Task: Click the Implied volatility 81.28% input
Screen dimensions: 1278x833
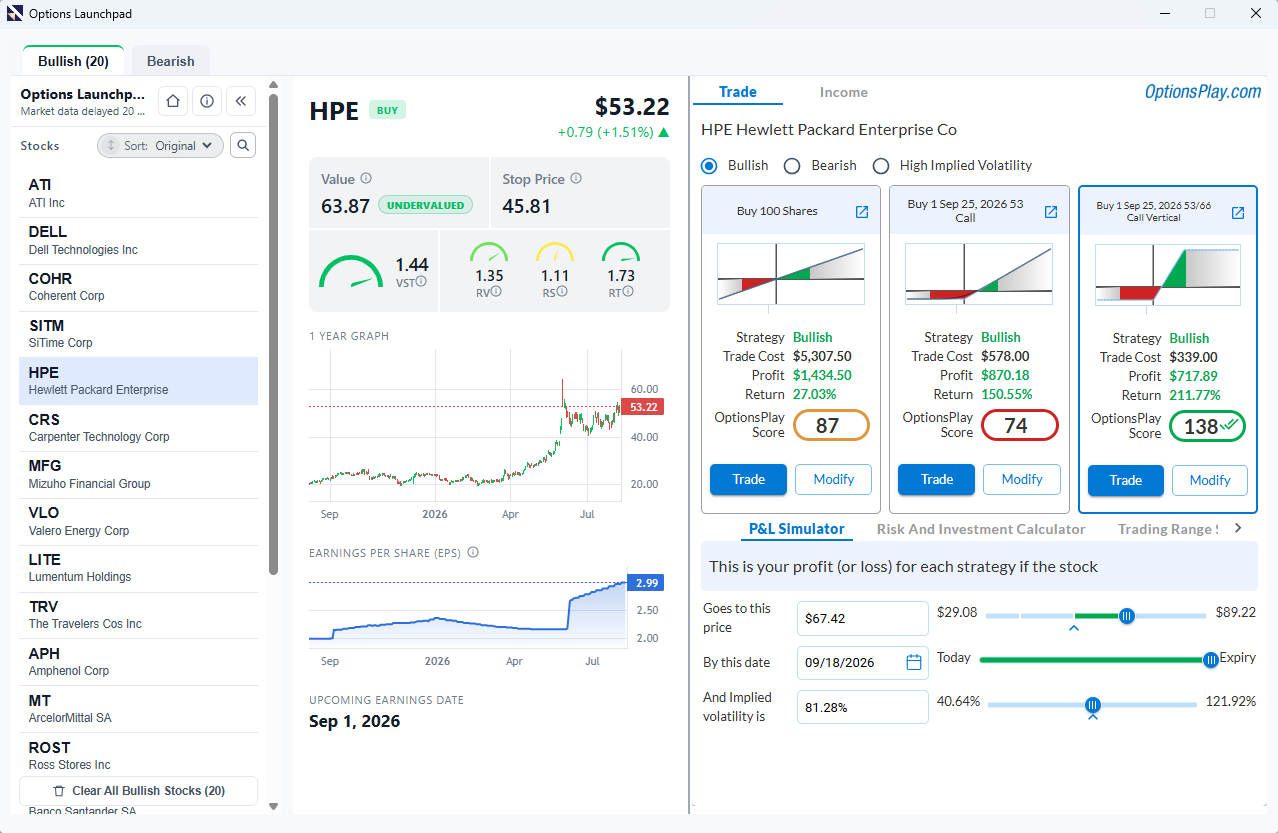Action: tap(863, 707)
